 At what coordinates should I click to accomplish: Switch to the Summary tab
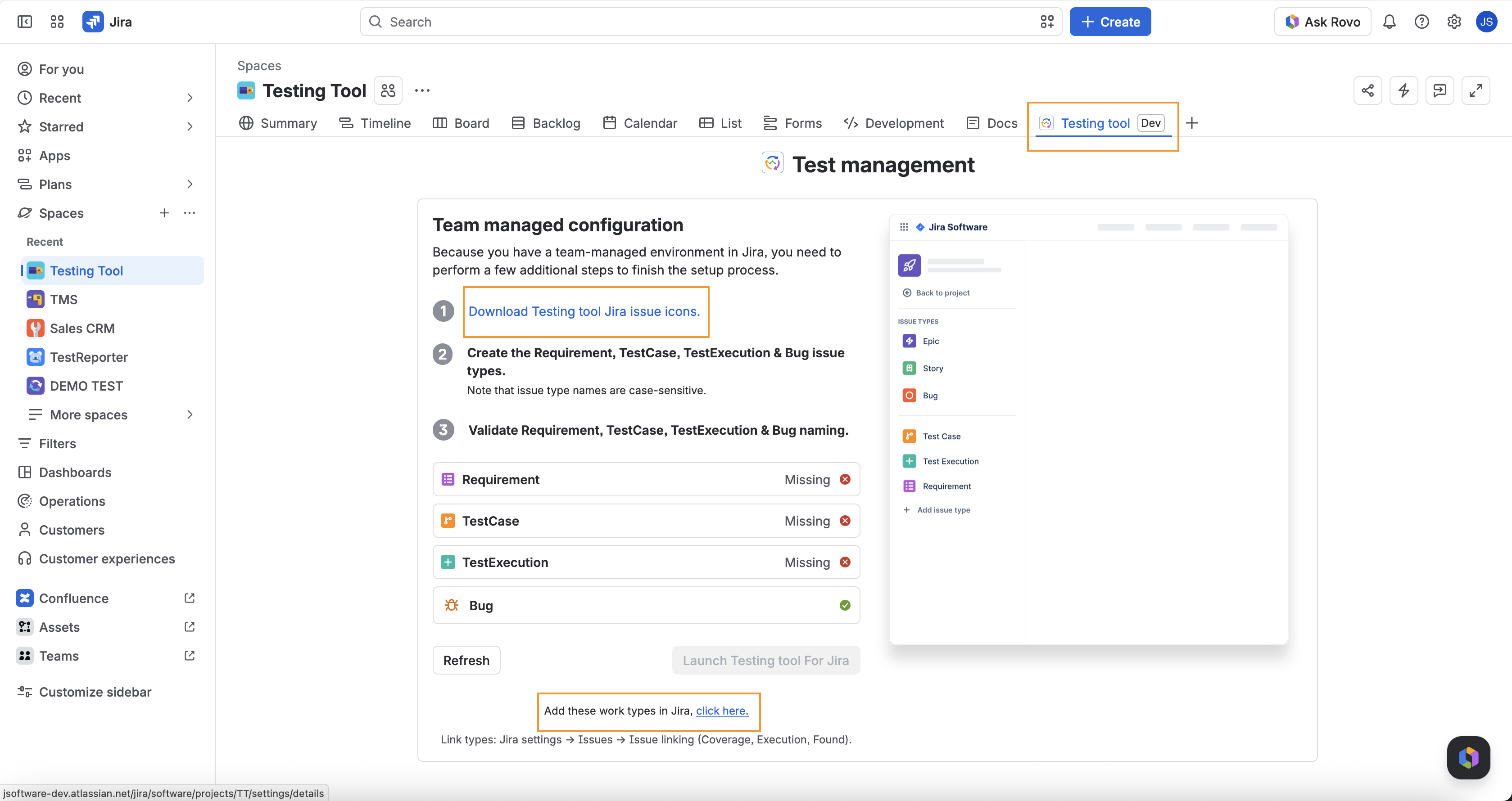pyautogui.click(x=278, y=123)
